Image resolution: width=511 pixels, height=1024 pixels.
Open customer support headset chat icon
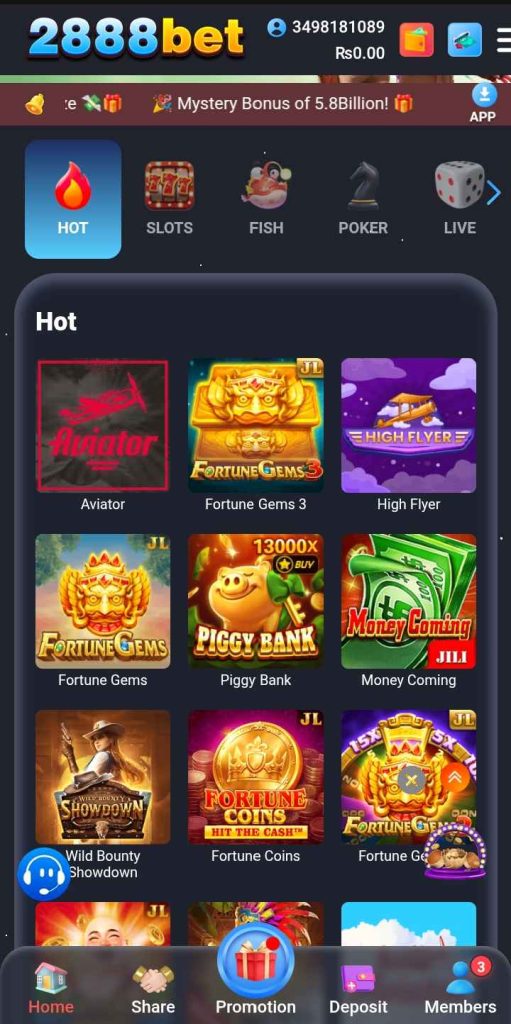tap(43, 874)
